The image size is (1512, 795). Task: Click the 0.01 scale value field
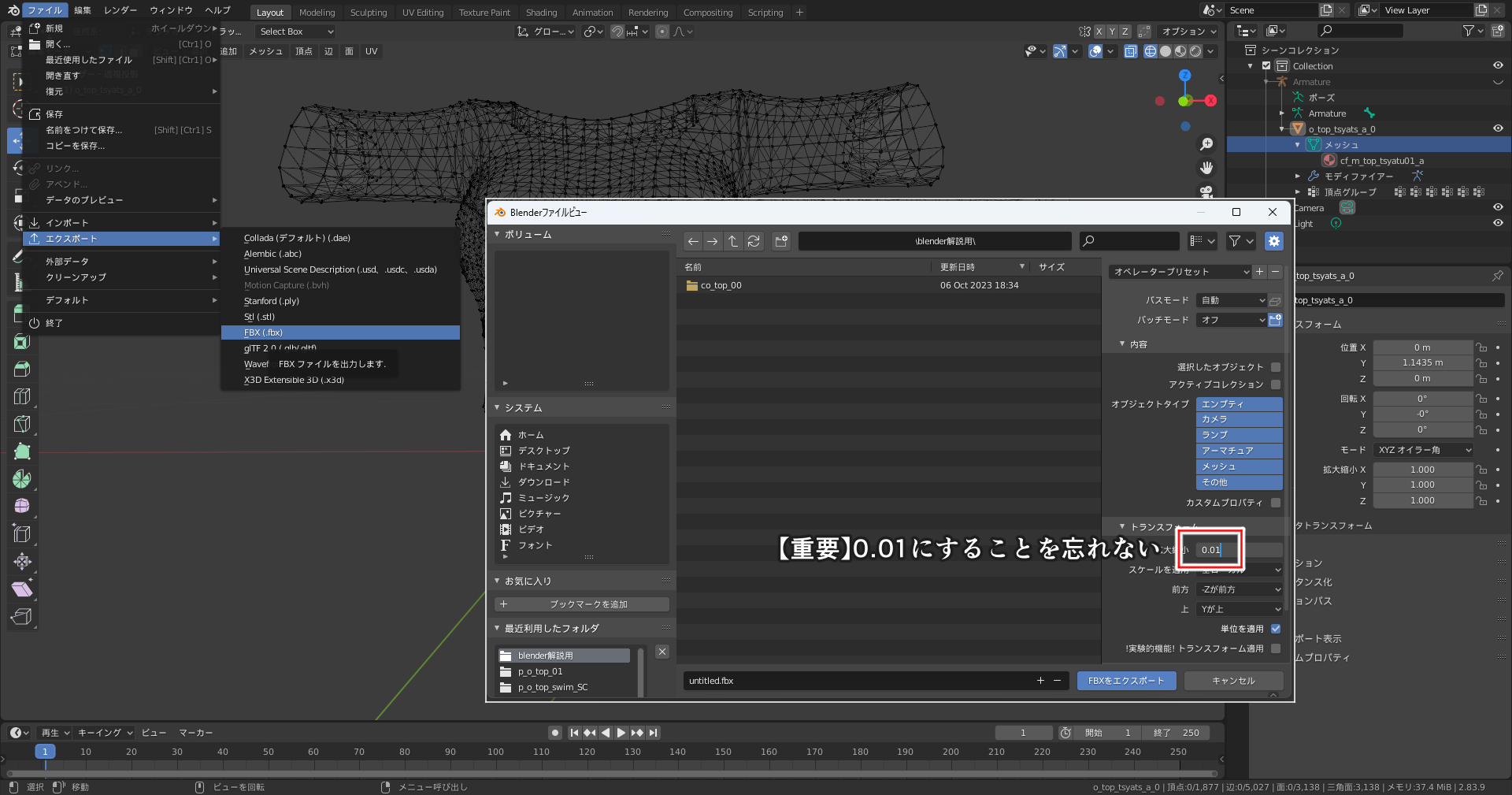coord(1239,550)
